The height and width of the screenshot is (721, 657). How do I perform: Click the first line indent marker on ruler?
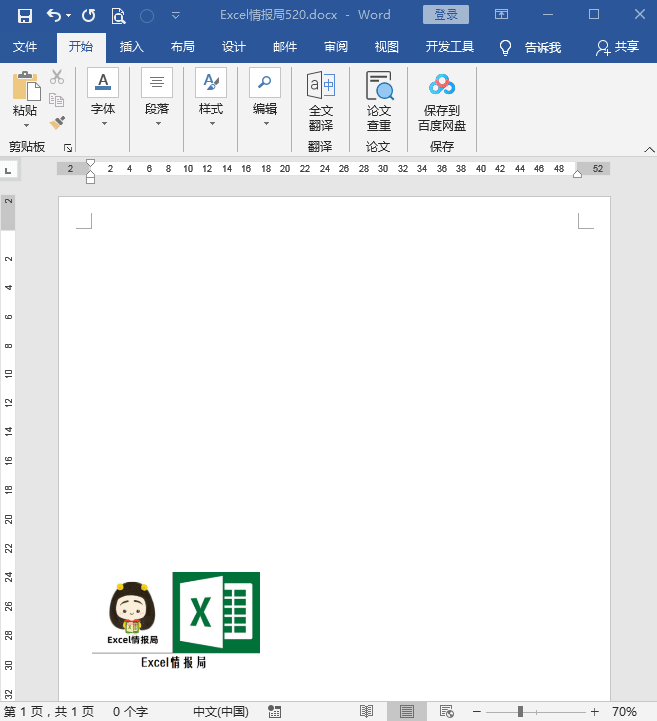click(91, 163)
